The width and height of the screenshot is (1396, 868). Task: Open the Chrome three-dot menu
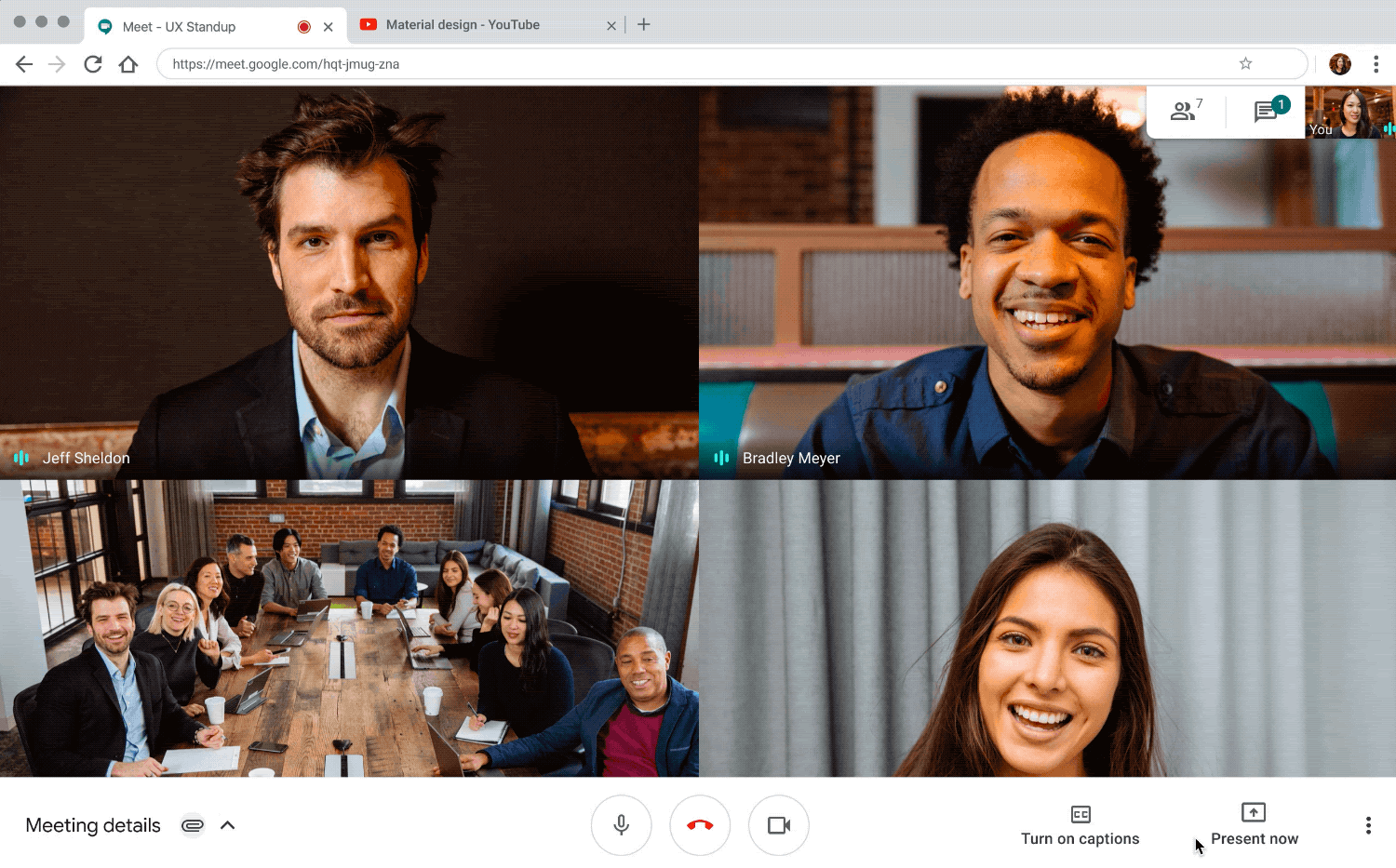tap(1376, 64)
